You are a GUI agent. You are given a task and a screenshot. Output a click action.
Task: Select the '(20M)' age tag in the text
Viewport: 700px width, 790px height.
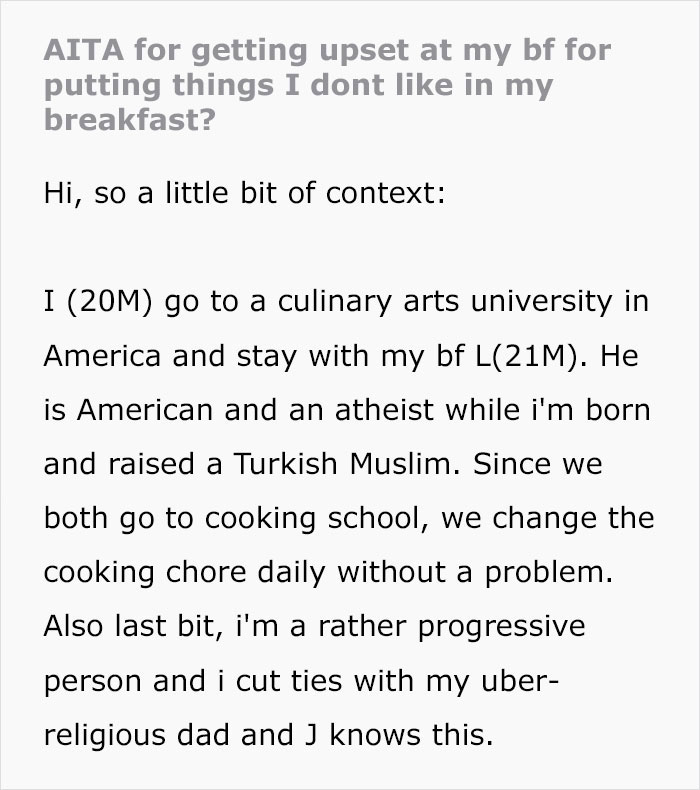[109, 301]
